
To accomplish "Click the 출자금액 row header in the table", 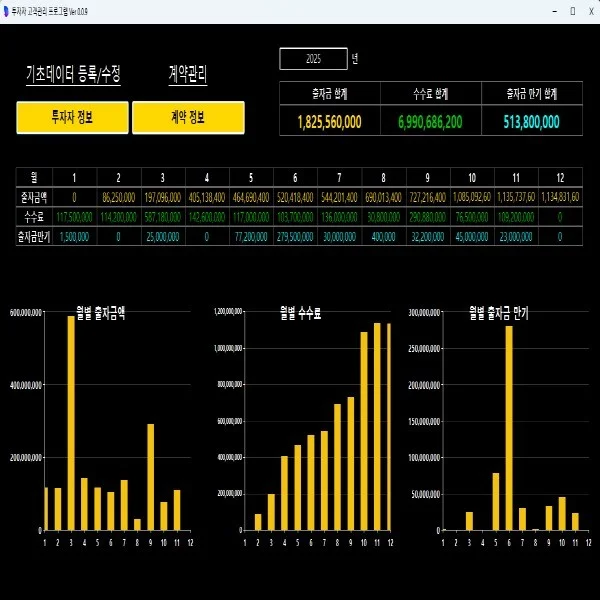I will [x=34, y=197].
